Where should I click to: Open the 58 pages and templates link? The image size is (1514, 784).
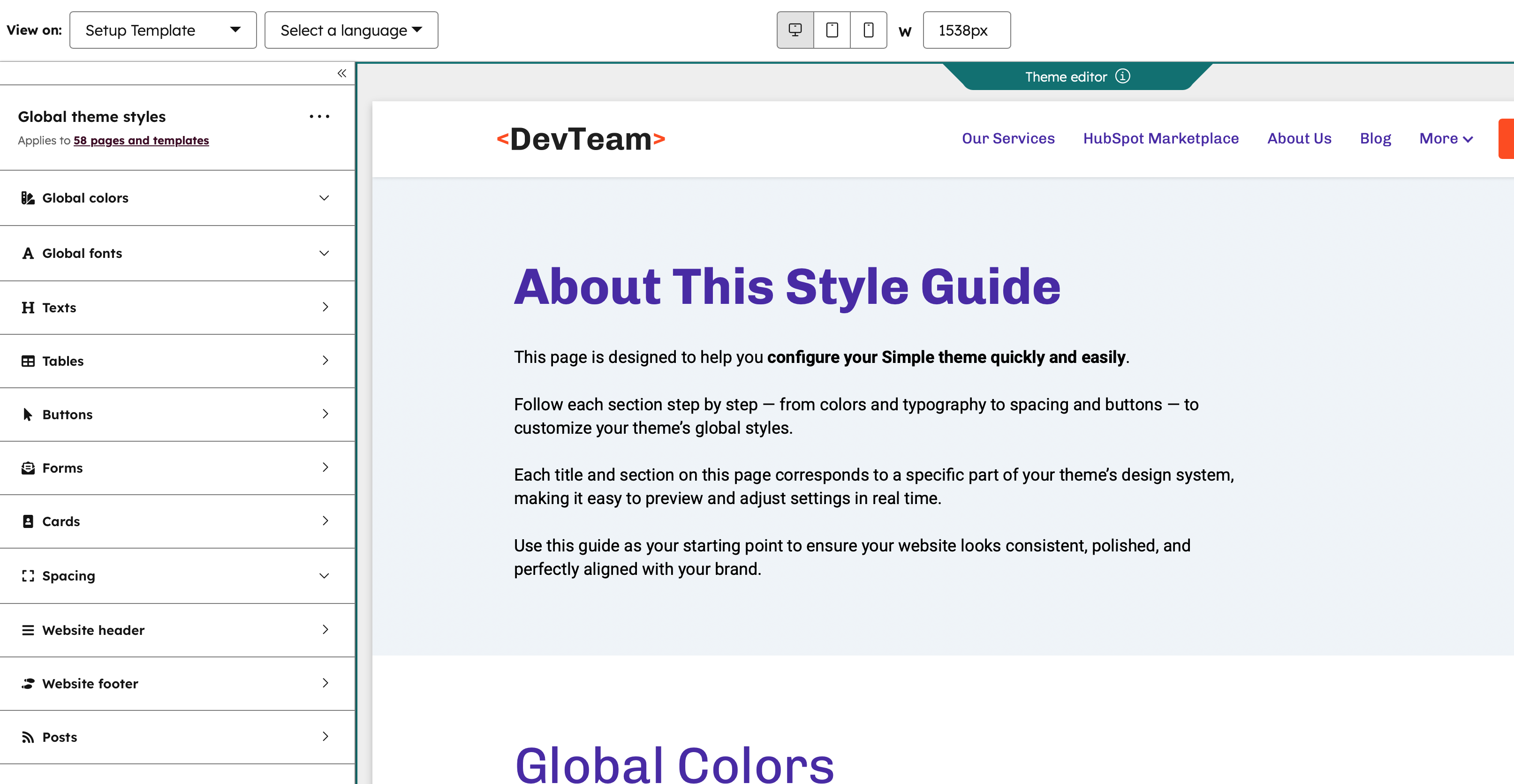pyautogui.click(x=141, y=141)
